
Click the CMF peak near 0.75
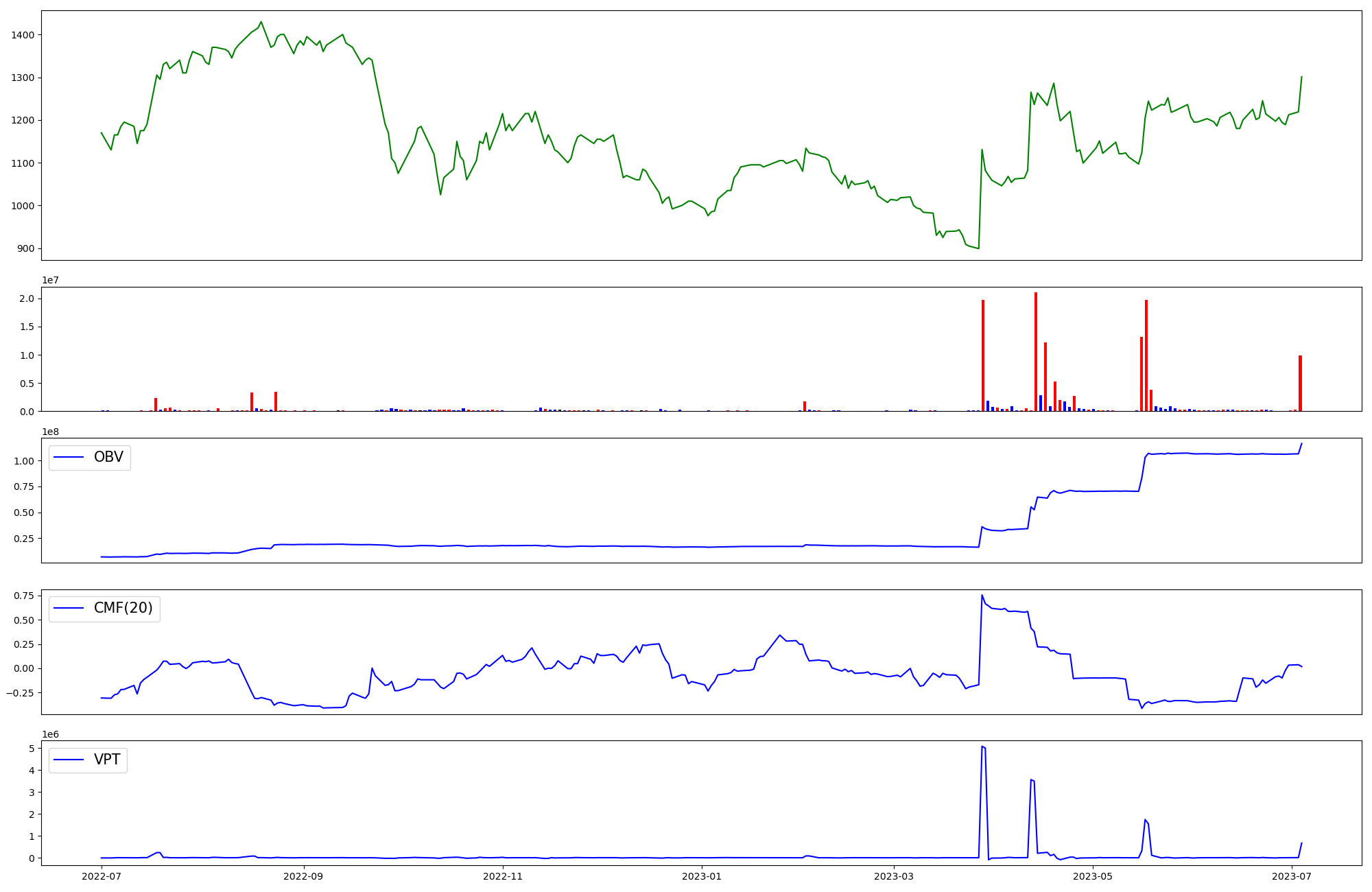point(982,596)
